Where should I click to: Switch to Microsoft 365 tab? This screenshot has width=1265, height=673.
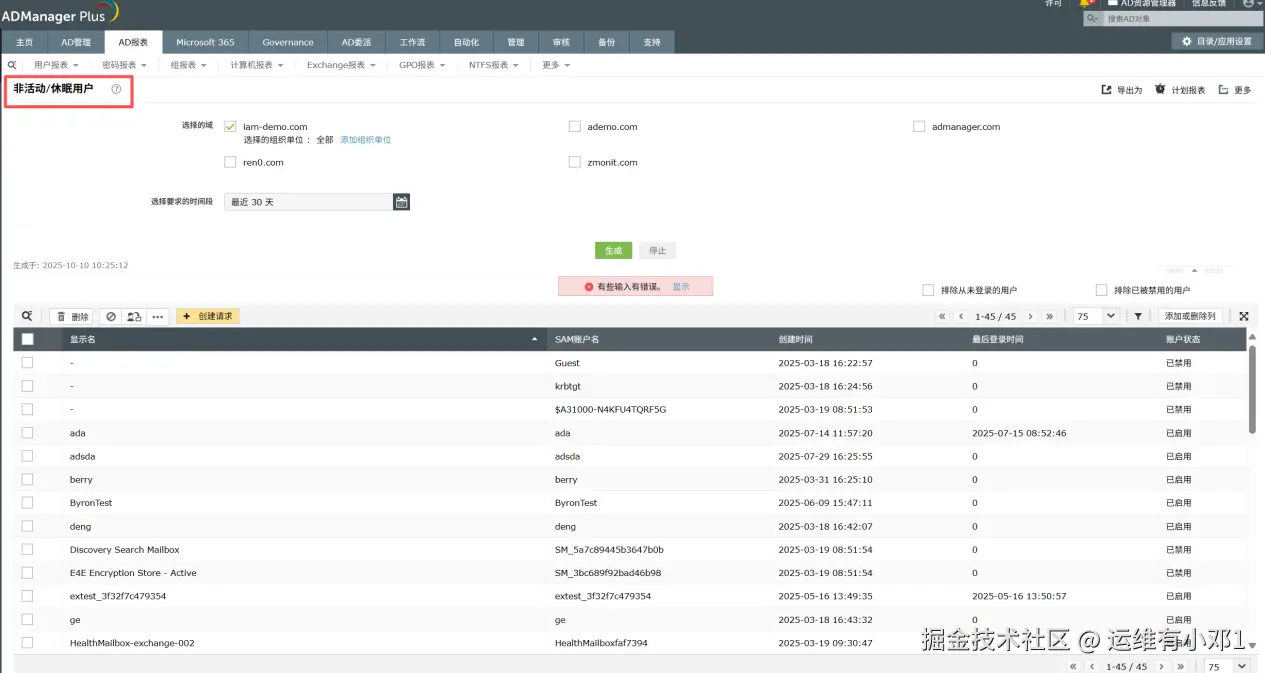[205, 42]
